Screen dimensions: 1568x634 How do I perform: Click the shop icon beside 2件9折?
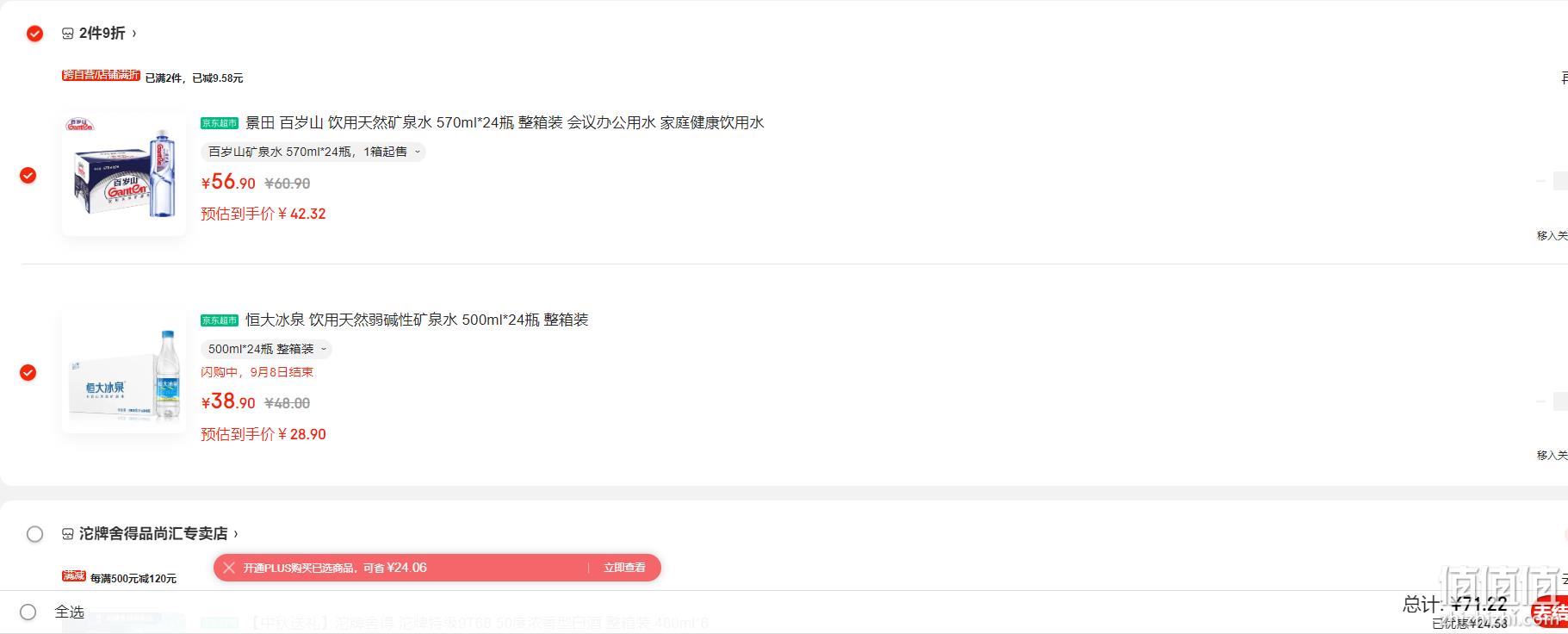click(x=68, y=34)
